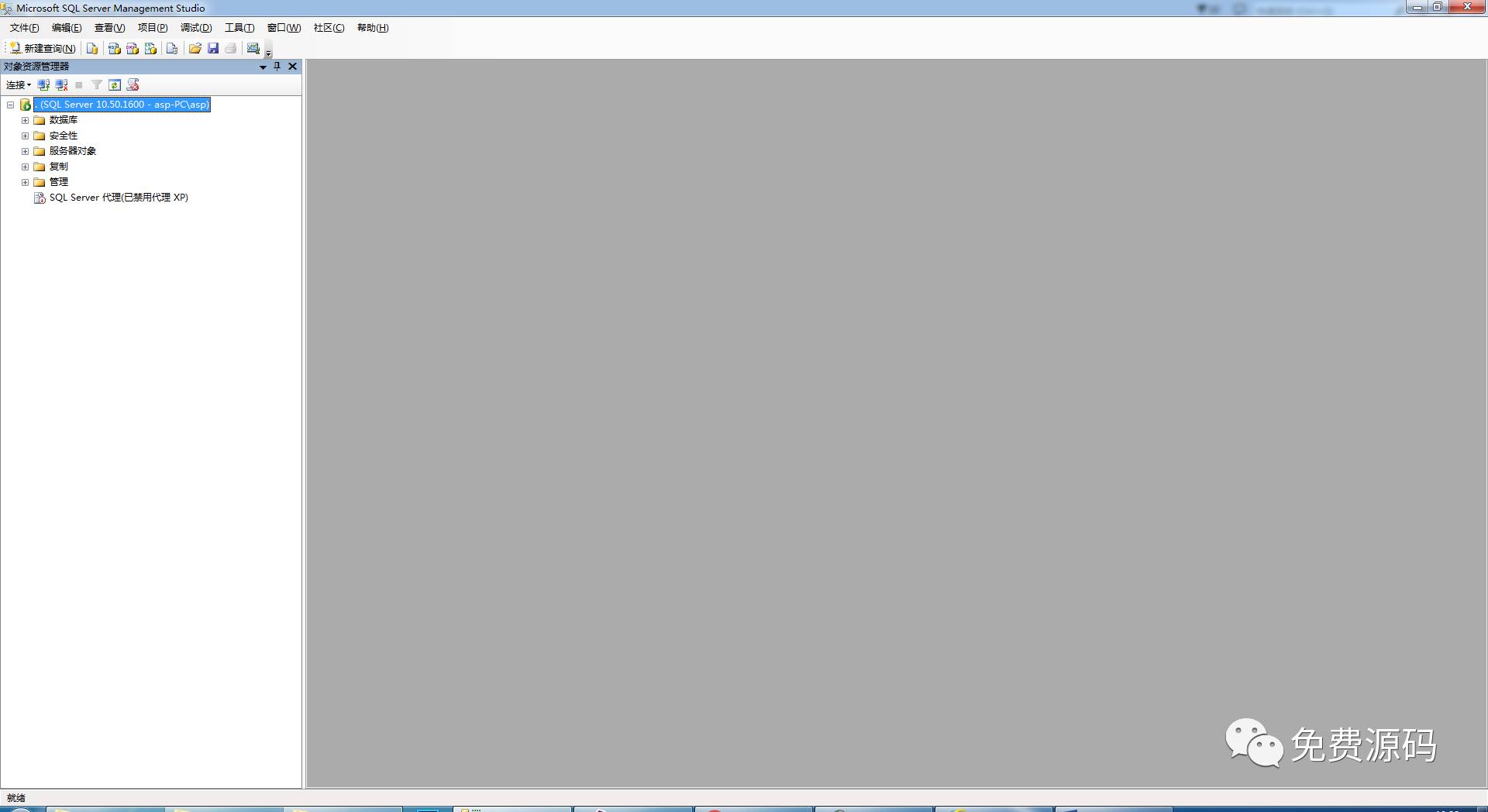
Task: Open Analysis Services XMLA Query icon
Action: pyautogui.click(x=150, y=48)
